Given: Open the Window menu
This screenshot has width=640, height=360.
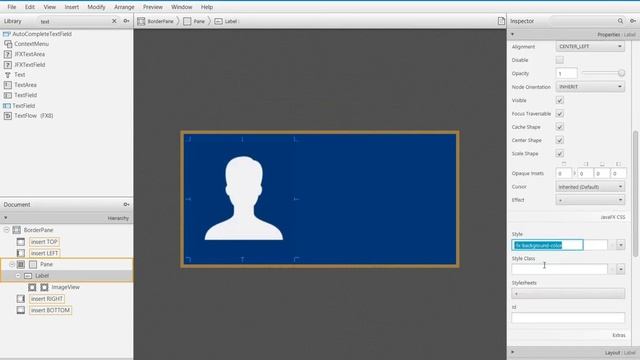Looking at the screenshot, I should [x=182, y=7].
